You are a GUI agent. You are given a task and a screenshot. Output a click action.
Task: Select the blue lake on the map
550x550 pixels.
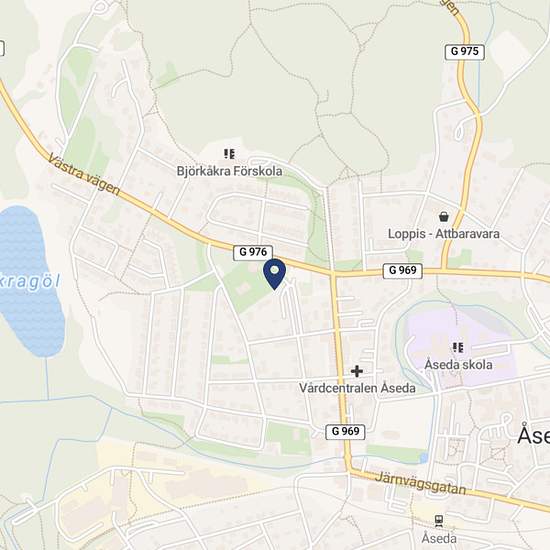(28, 281)
